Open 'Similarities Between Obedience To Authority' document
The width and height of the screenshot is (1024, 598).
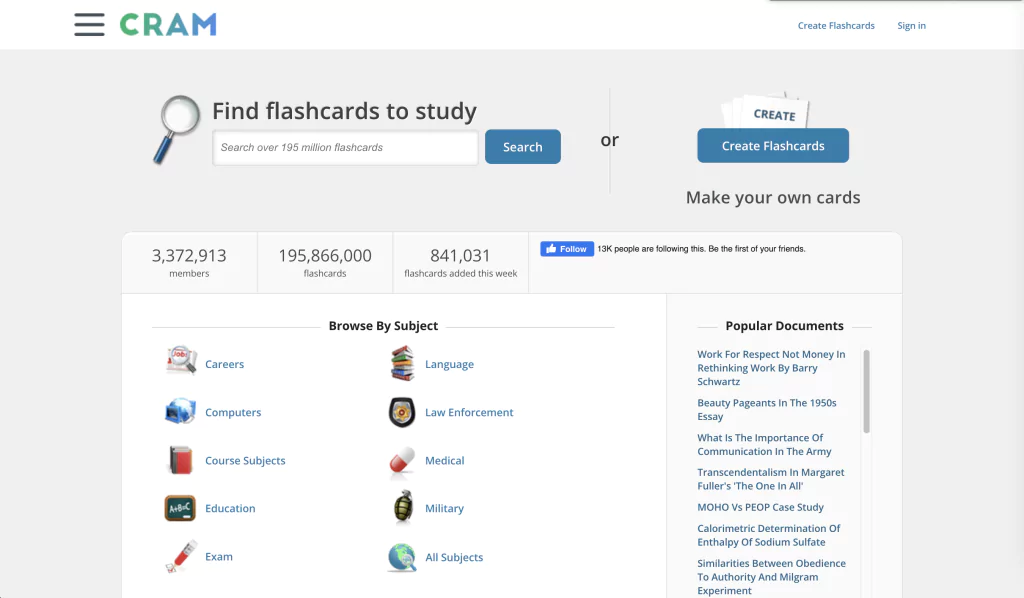[771, 577]
